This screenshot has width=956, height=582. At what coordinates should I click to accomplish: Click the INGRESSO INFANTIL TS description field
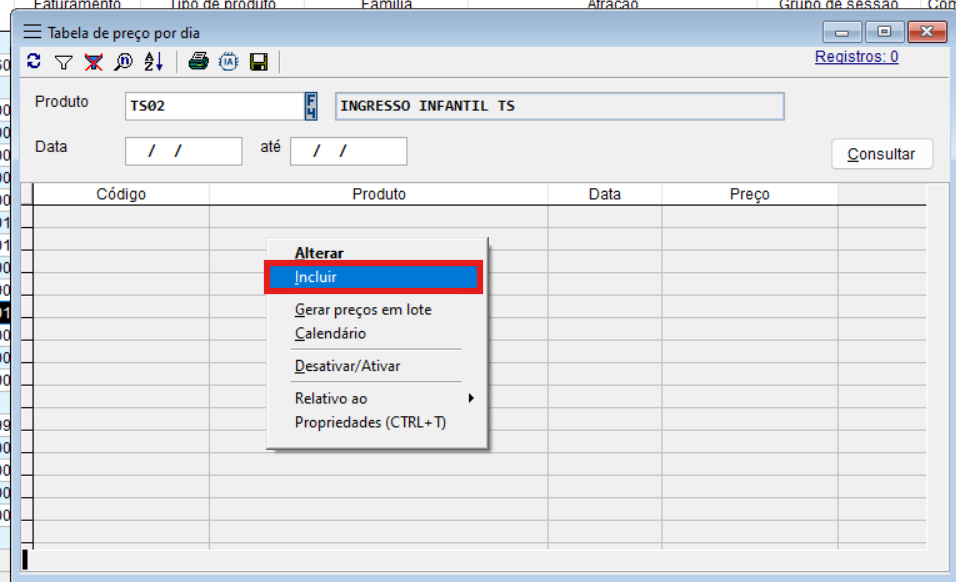click(560, 106)
